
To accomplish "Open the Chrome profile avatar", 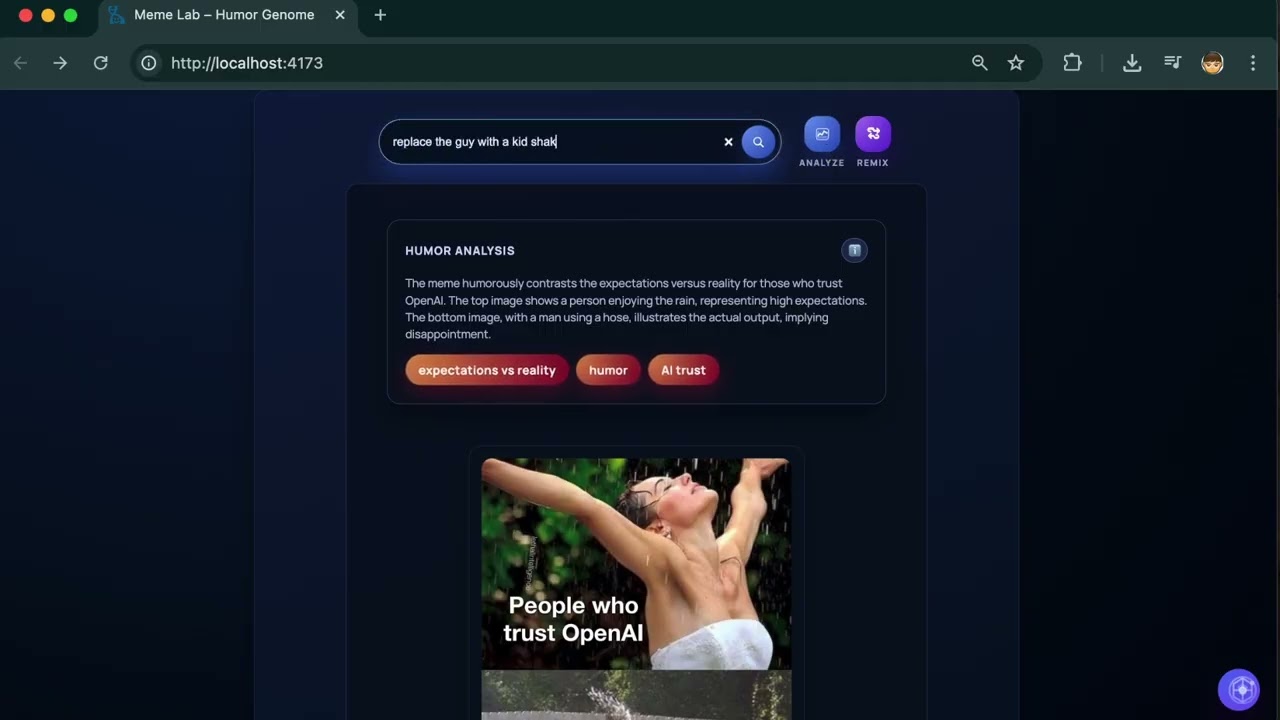I will [1213, 63].
